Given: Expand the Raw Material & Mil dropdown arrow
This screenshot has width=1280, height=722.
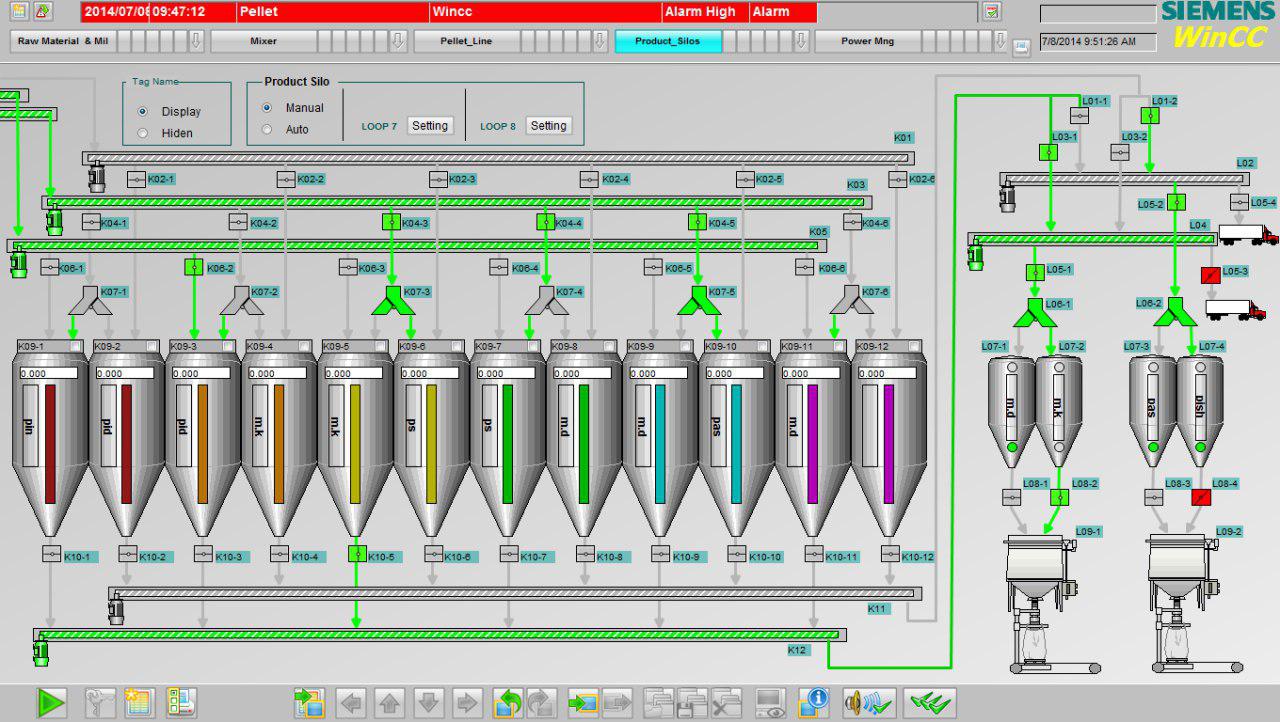Looking at the screenshot, I should click(x=196, y=41).
